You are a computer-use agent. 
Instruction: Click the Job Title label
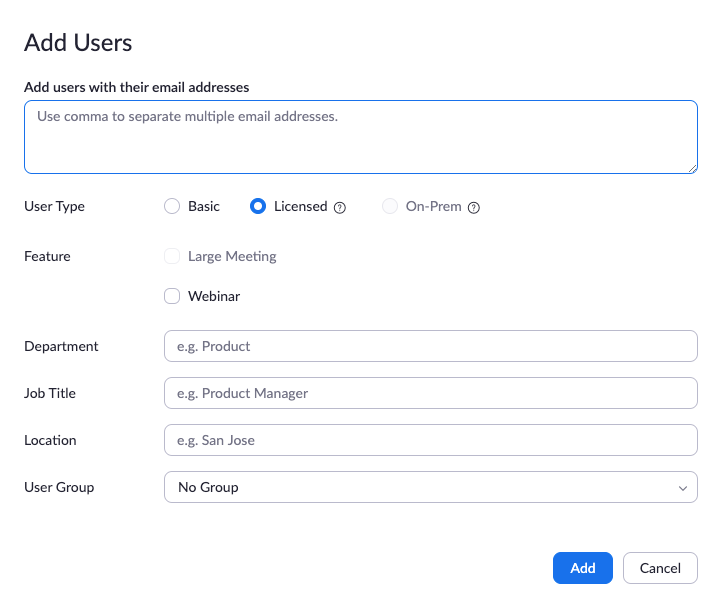[50, 393]
